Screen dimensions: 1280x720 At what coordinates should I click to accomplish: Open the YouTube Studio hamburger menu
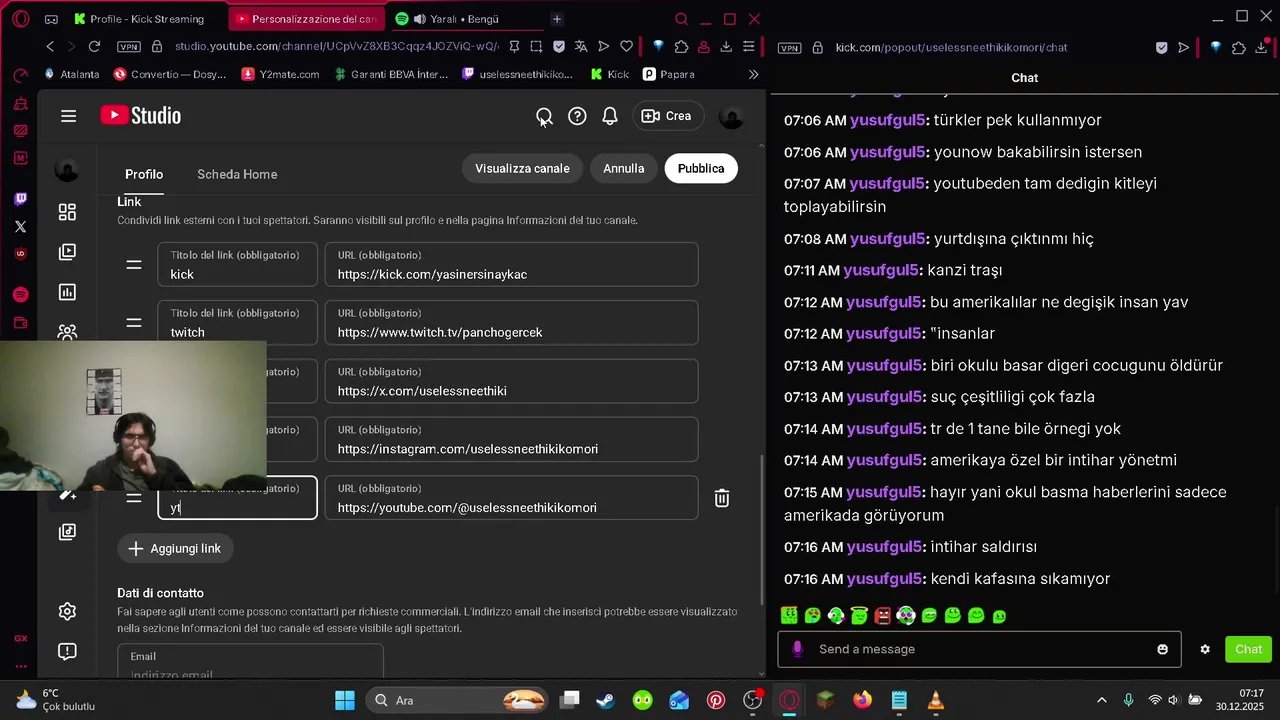(x=68, y=116)
